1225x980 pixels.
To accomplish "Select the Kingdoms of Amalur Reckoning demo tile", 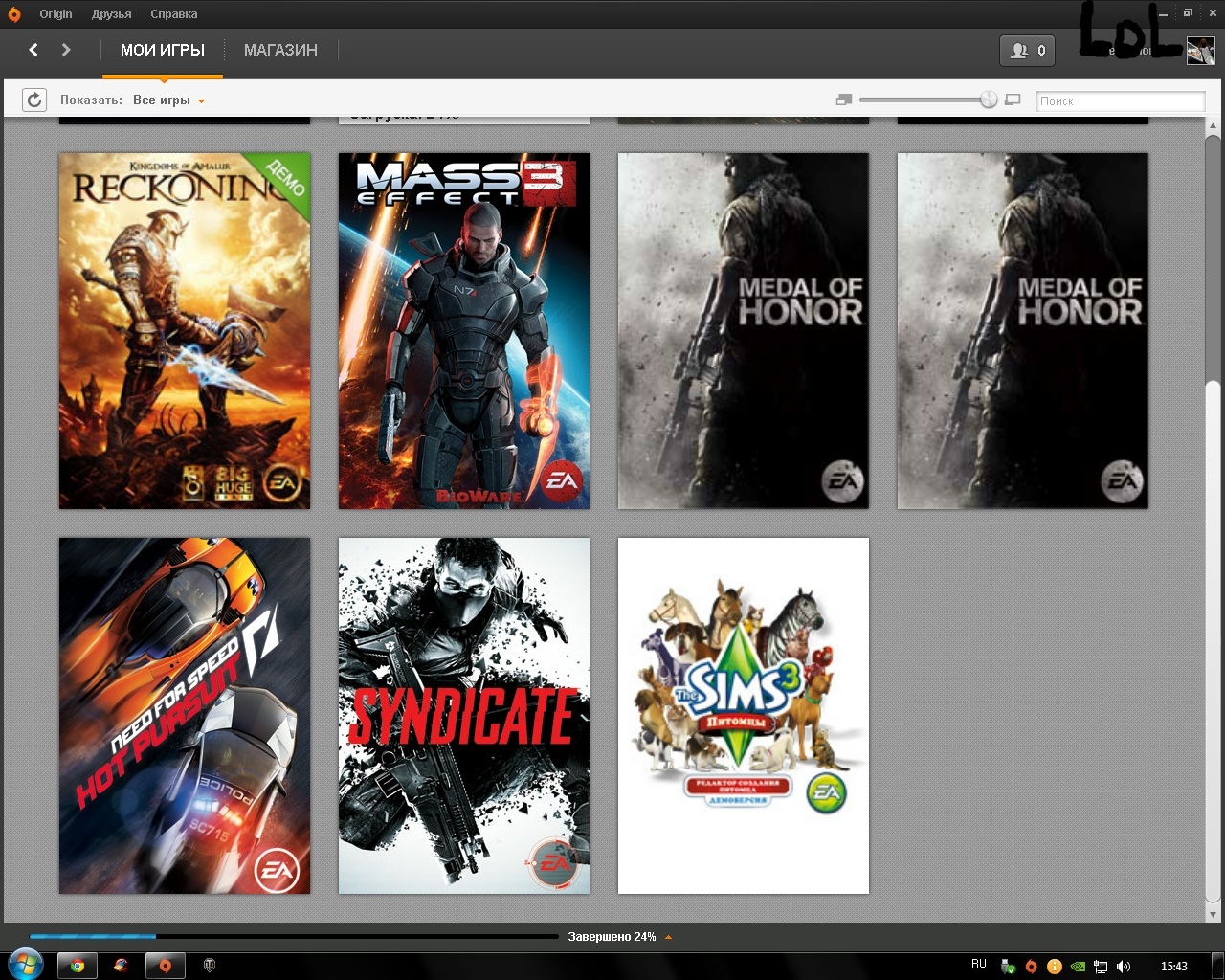I will [x=185, y=330].
